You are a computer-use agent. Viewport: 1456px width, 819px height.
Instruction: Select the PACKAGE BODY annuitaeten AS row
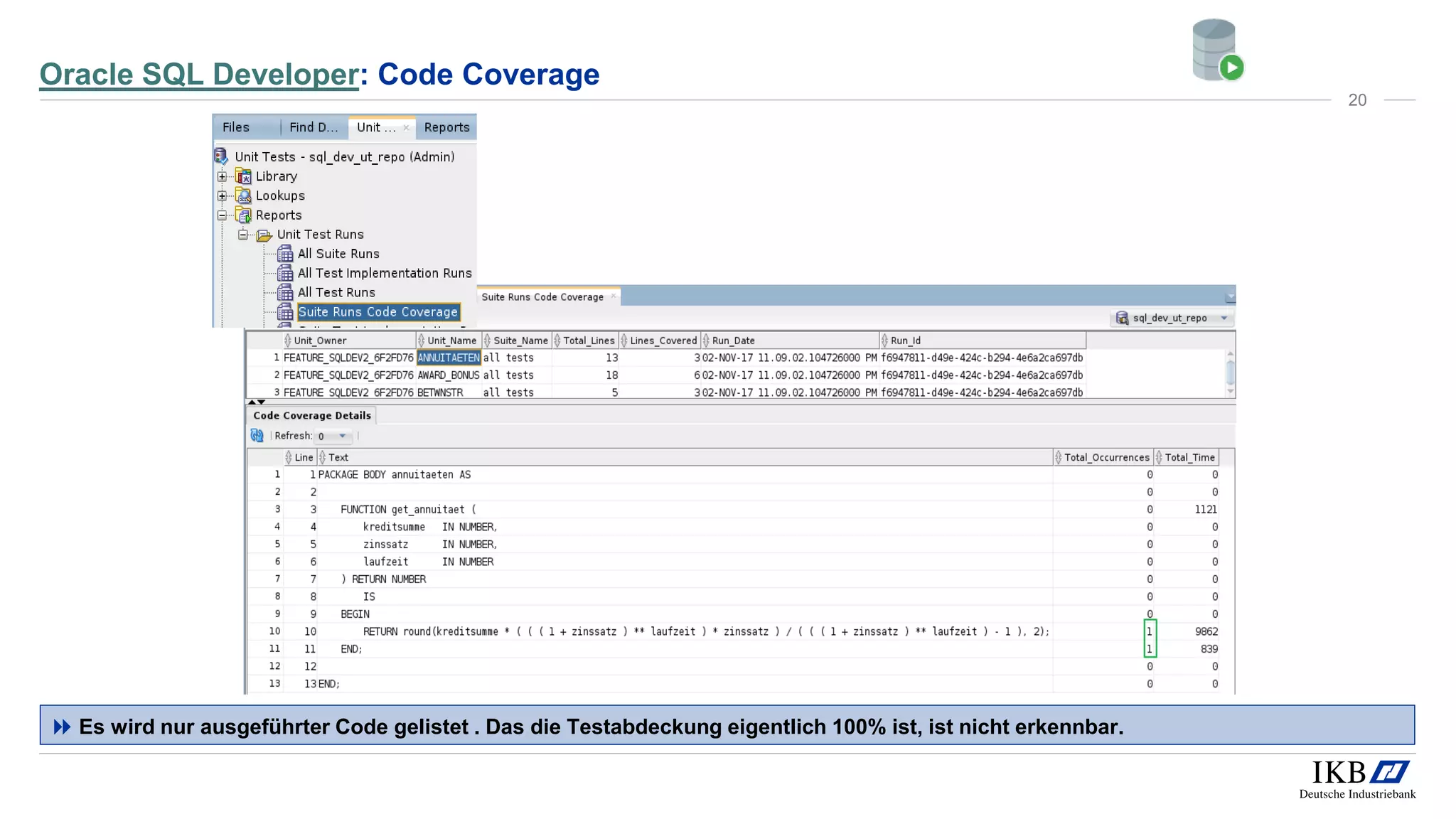pyautogui.click(x=733, y=474)
